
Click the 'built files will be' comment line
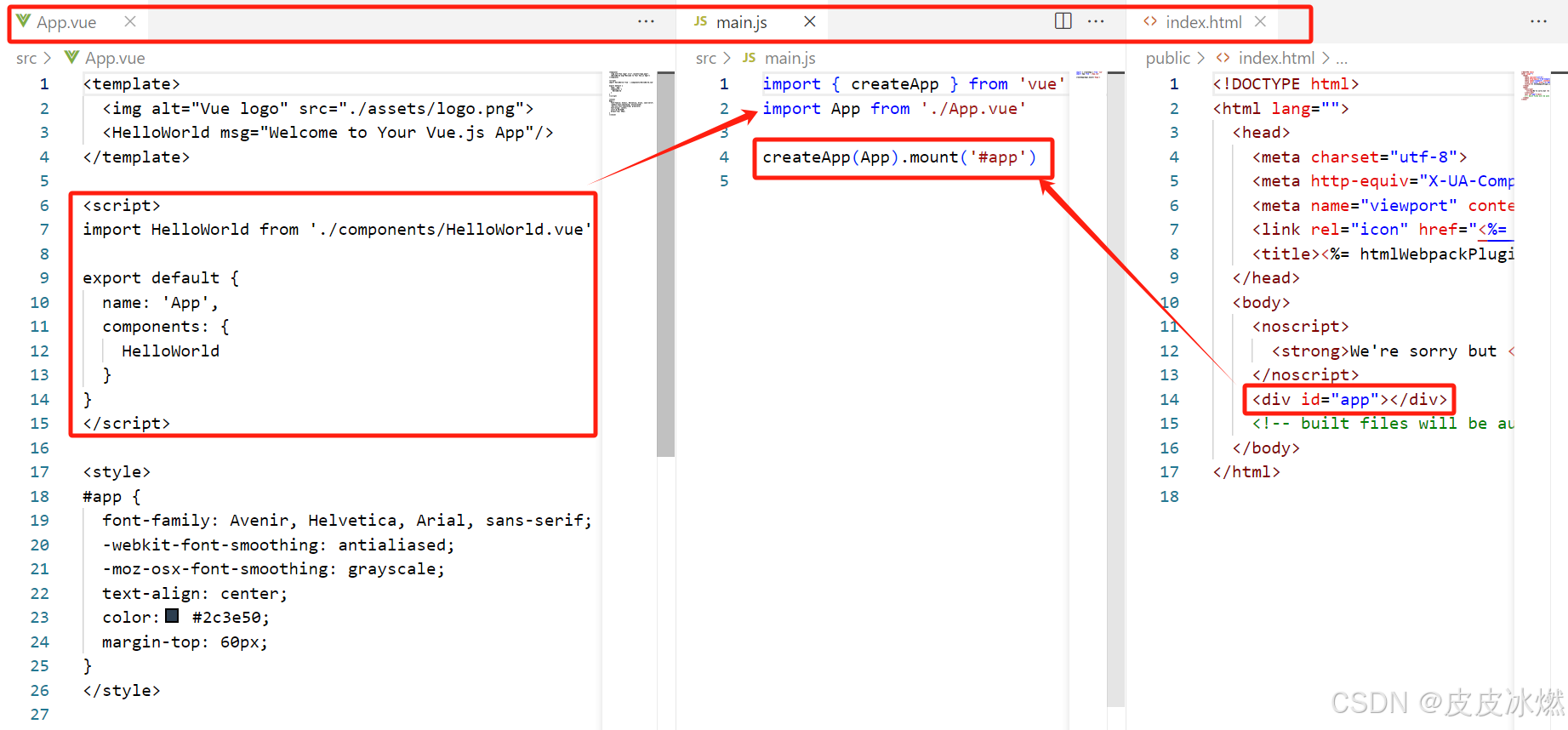[x=1383, y=423]
